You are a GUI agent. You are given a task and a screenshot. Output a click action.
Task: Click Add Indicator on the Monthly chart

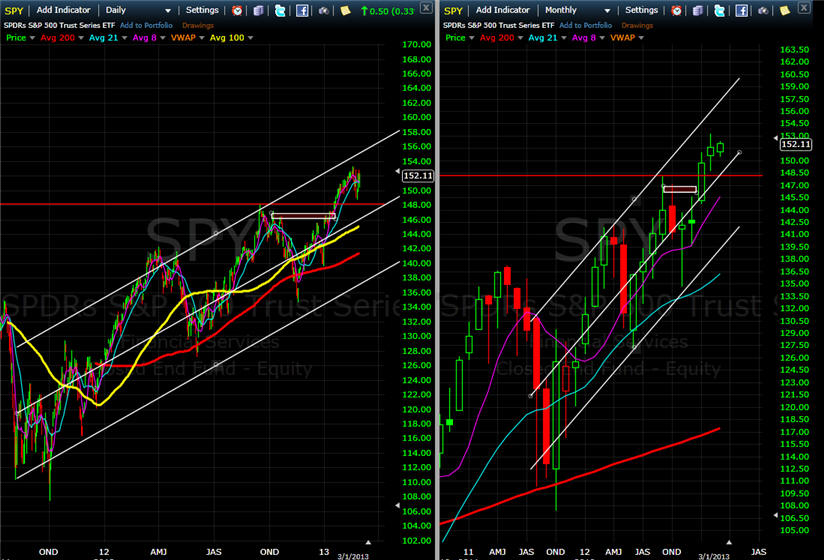coord(502,10)
